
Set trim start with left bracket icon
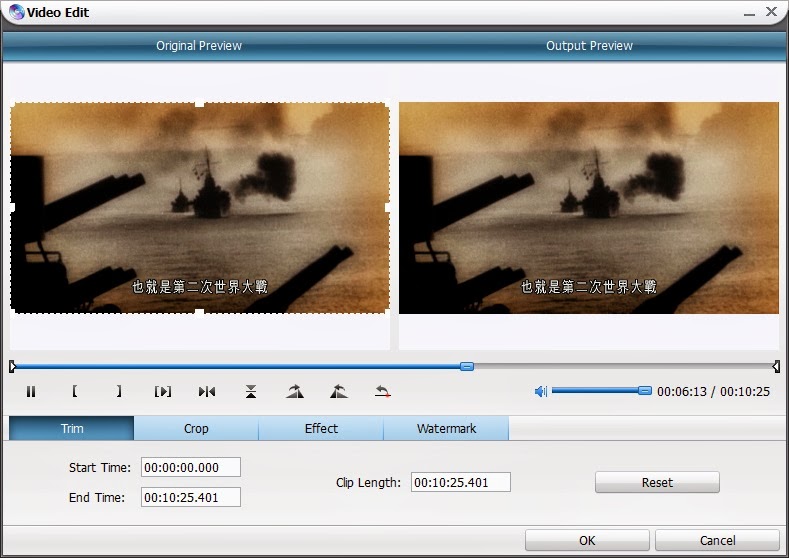click(74, 391)
